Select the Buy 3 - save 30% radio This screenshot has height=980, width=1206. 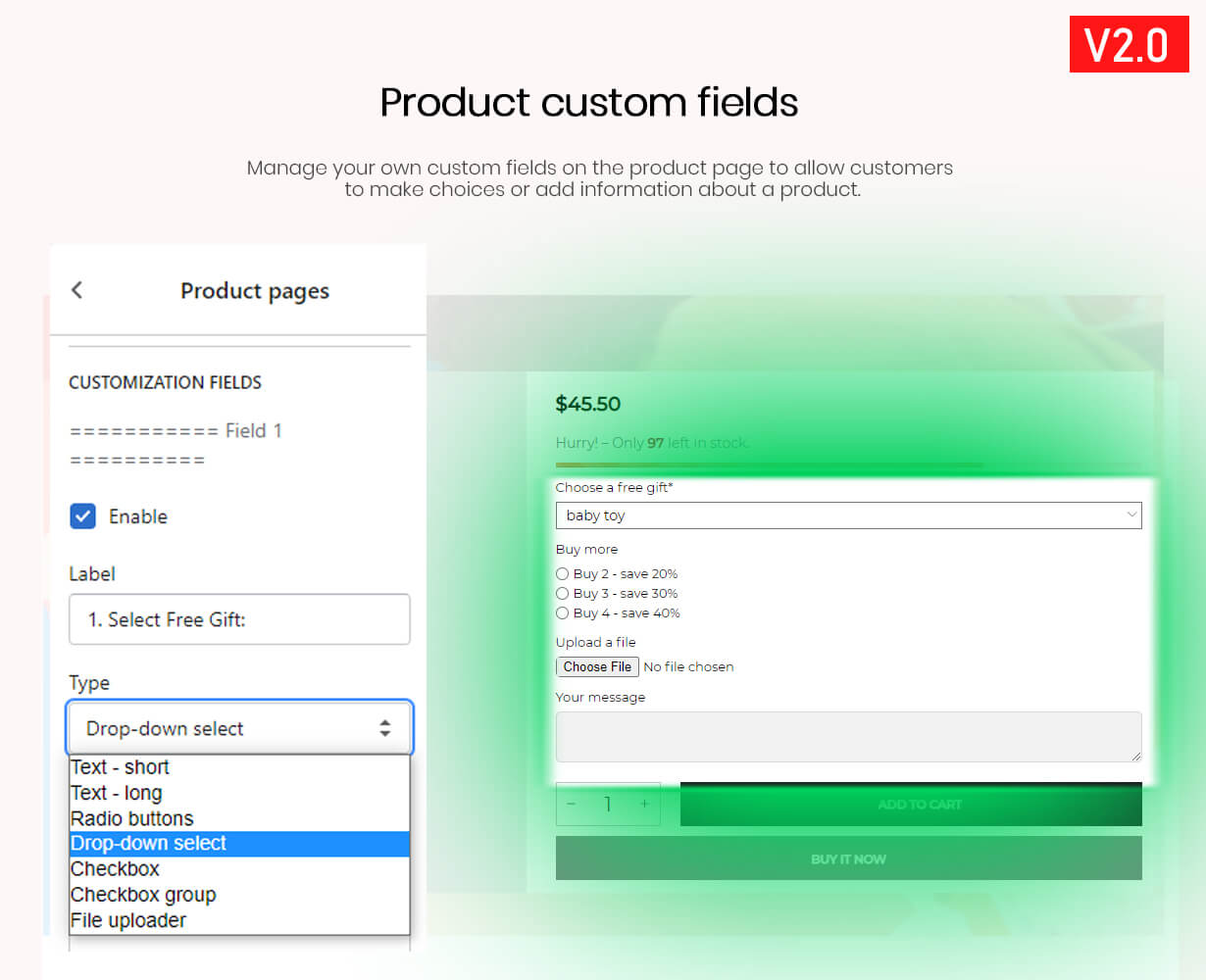[562, 594]
